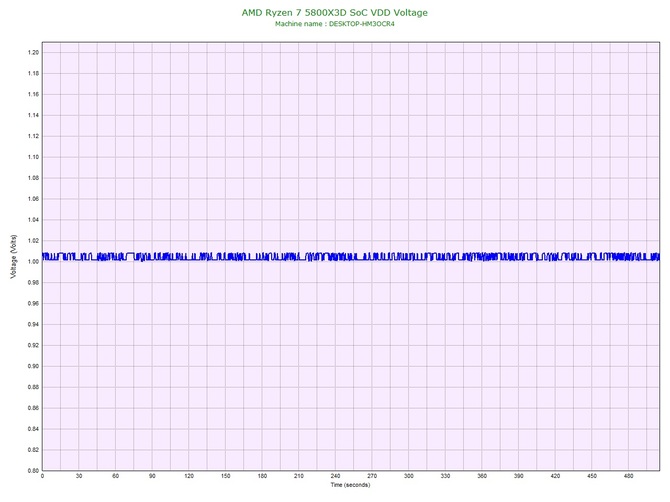Click the 0.80 y-axis tick label
This screenshot has width=670, height=502.
click(x=33, y=471)
